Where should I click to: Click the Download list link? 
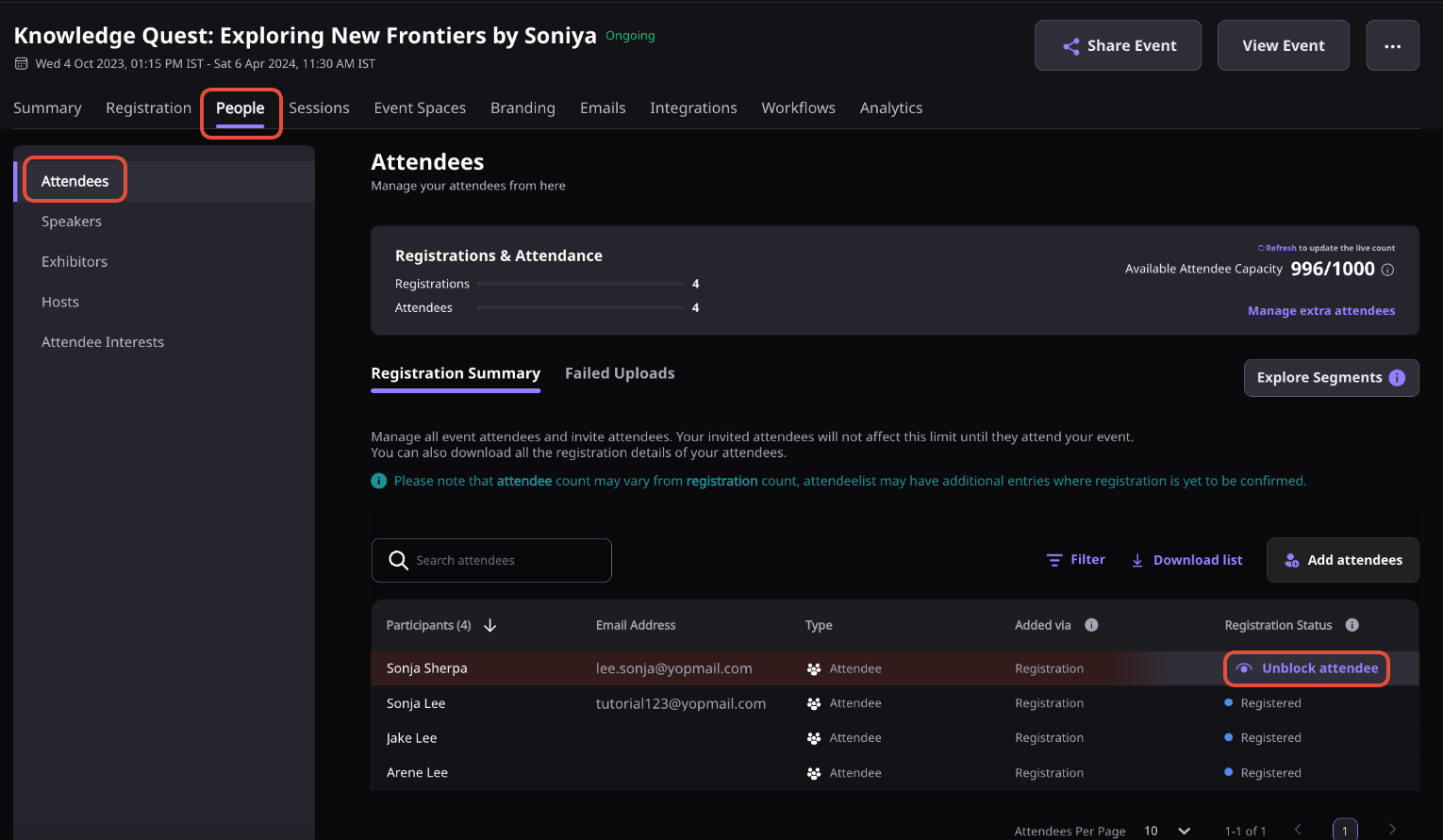[x=1186, y=560]
